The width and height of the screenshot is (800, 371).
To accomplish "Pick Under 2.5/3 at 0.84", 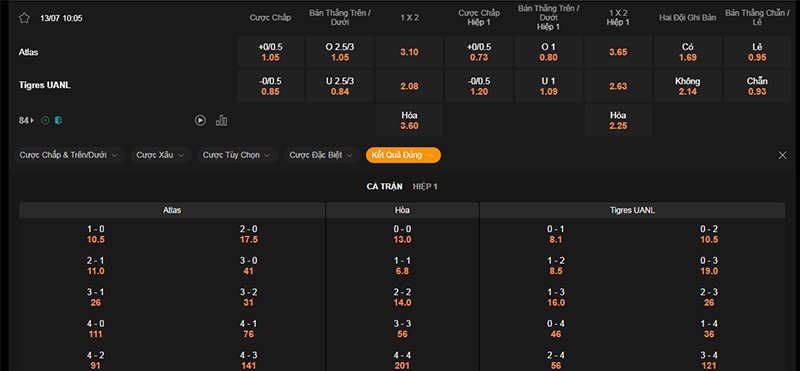I will pyautogui.click(x=340, y=86).
